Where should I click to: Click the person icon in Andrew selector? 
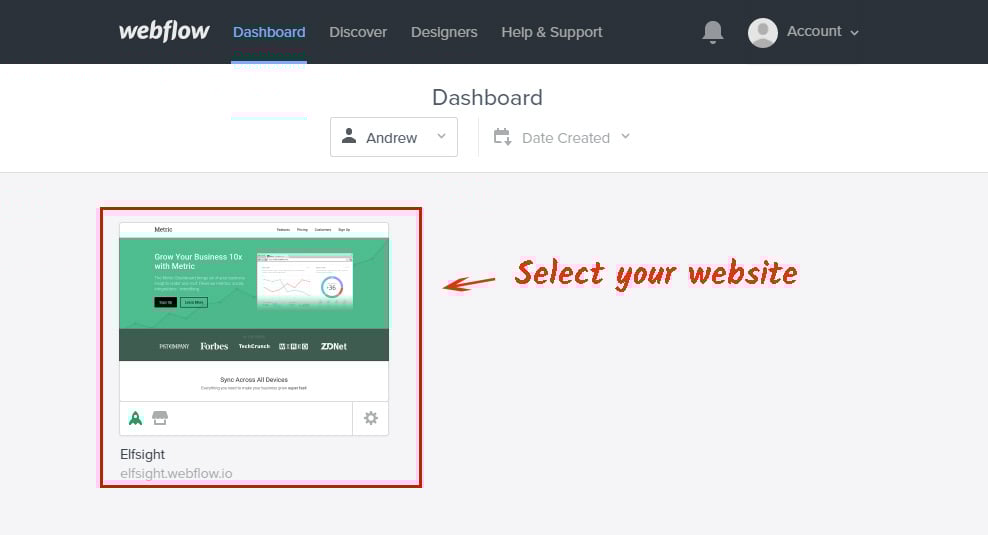(x=349, y=136)
